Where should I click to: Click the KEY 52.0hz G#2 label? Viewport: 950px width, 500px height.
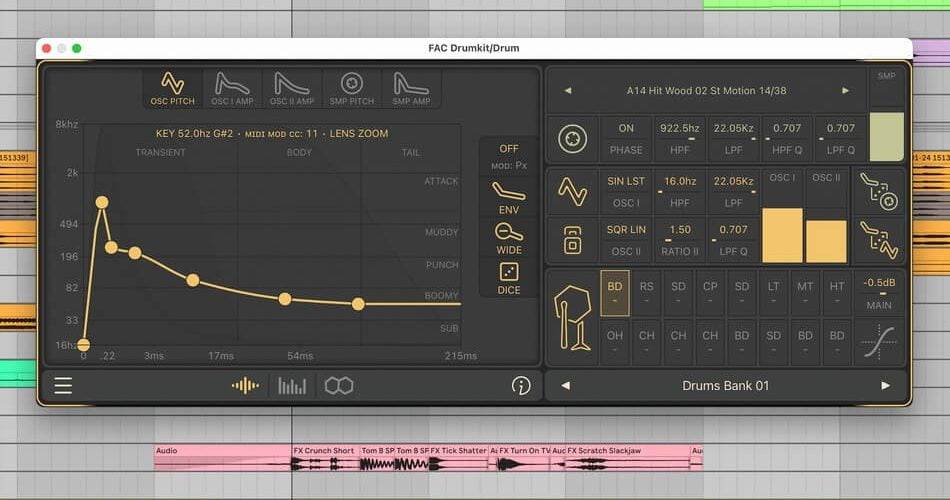(x=194, y=134)
